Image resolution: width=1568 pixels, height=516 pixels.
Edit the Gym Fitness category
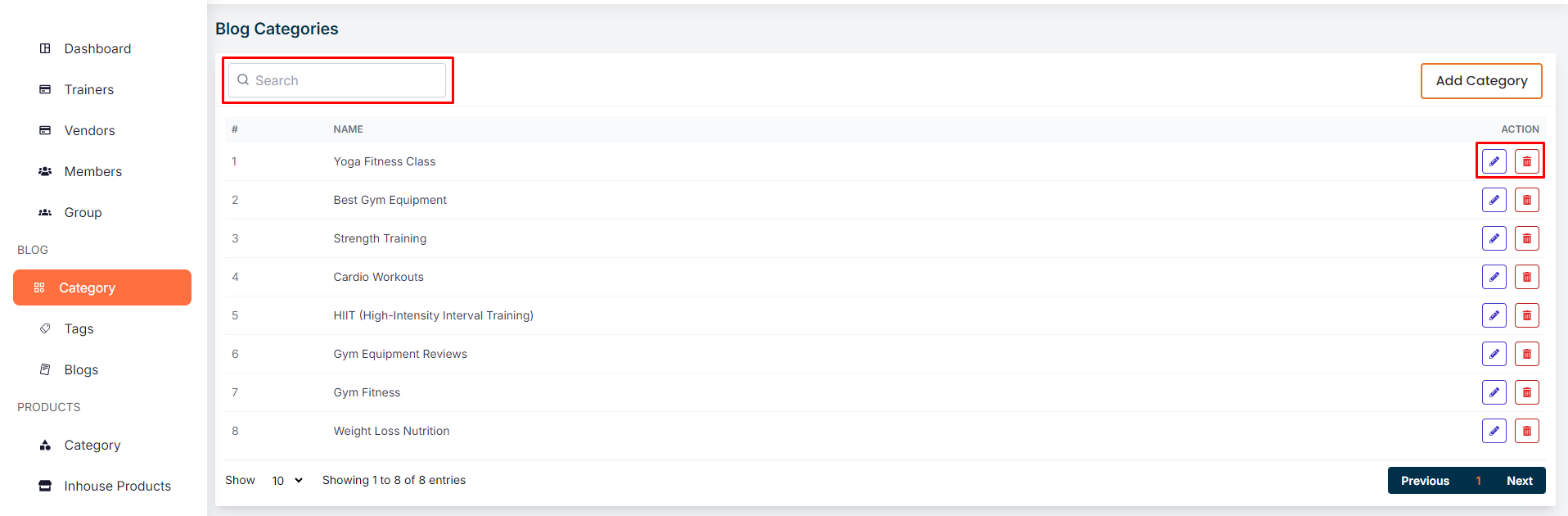click(1494, 392)
